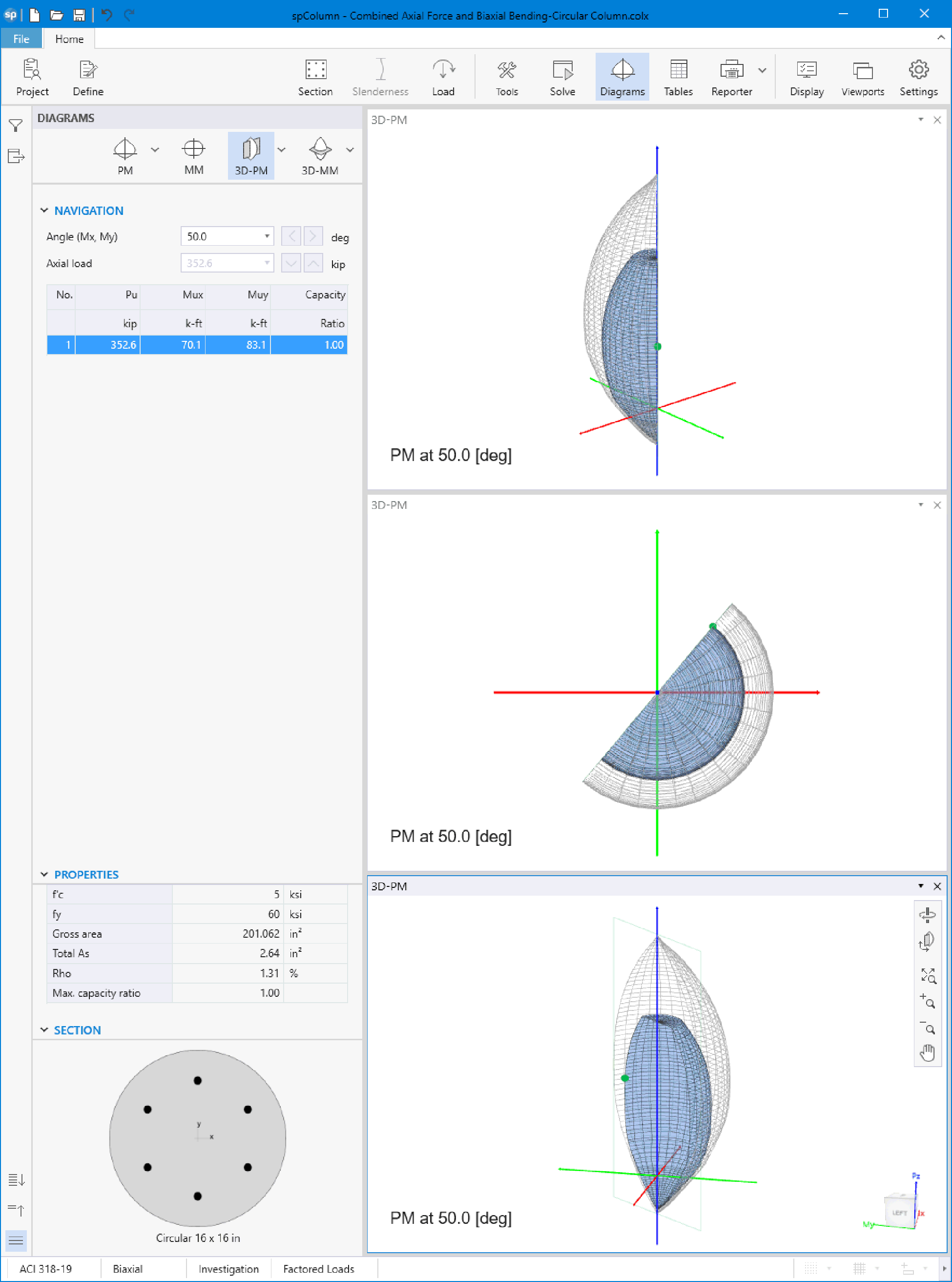This screenshot has width=952, height=1282.
Task: Collapse the PROPERTIES section
Action: tap(44, 875)
